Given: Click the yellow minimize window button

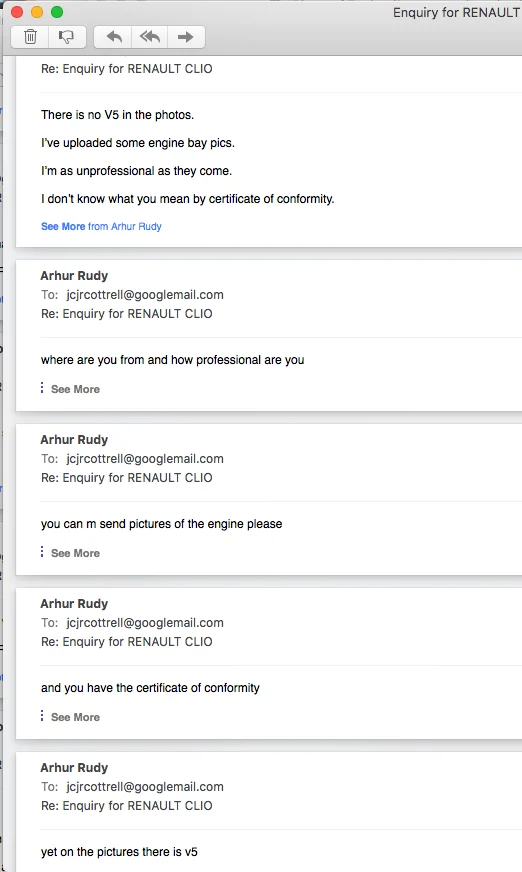Looking at the screenshot, I should tap(37, 12).
